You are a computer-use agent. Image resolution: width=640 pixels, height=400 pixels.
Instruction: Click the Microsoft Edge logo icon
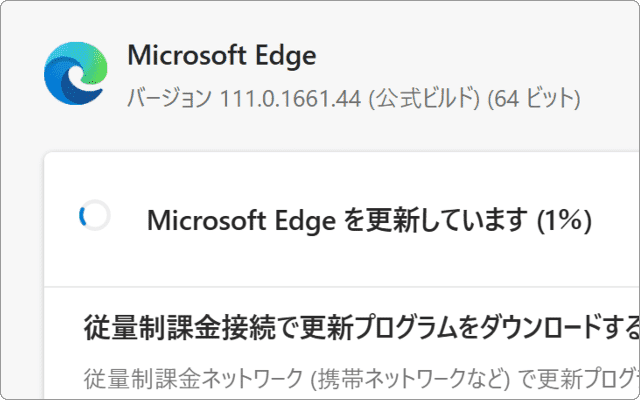tap(76, 73)
